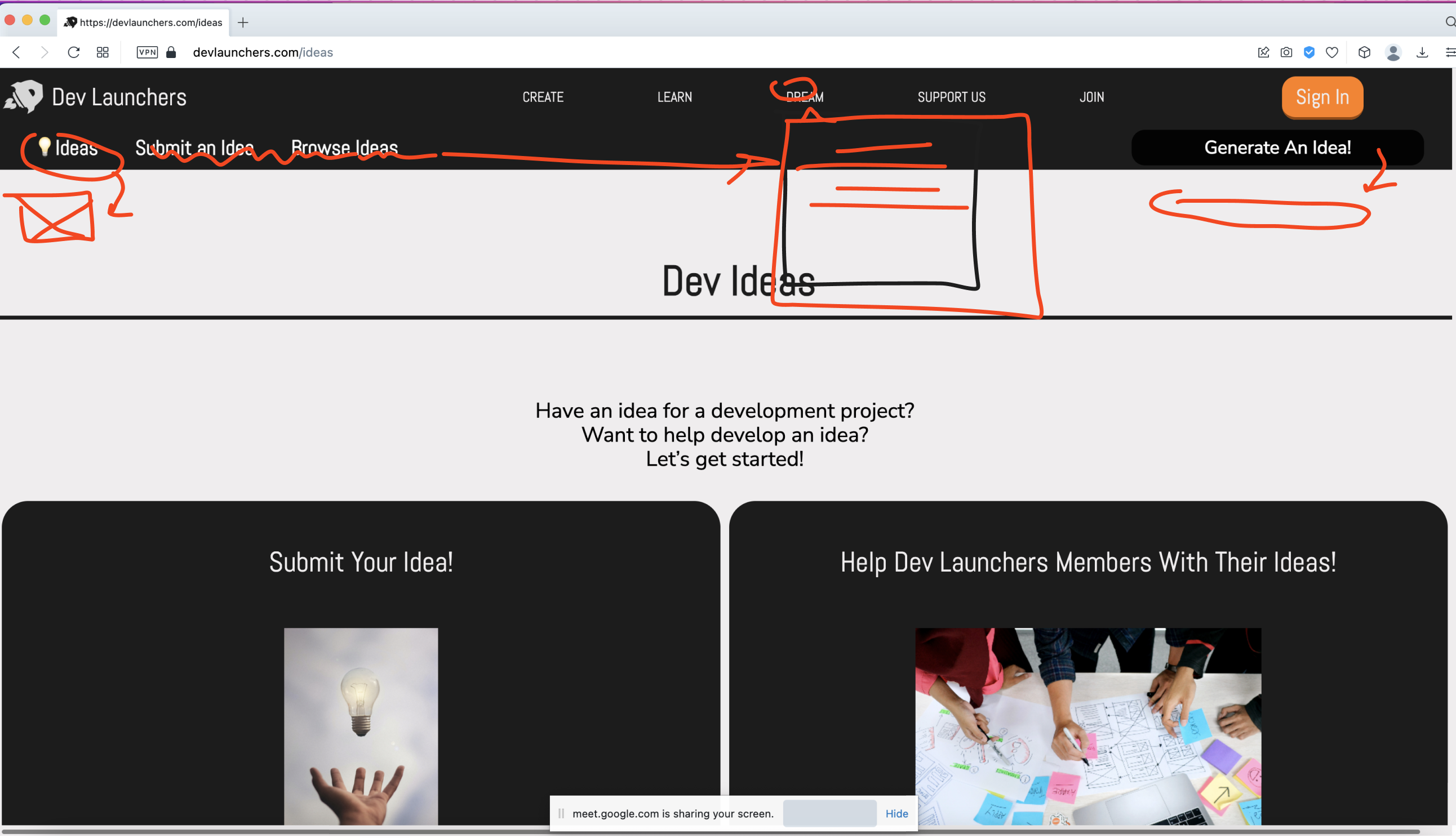
Task: Go to the Browse Ideas link
Action: pyautogui.click(x=344, y=148)
